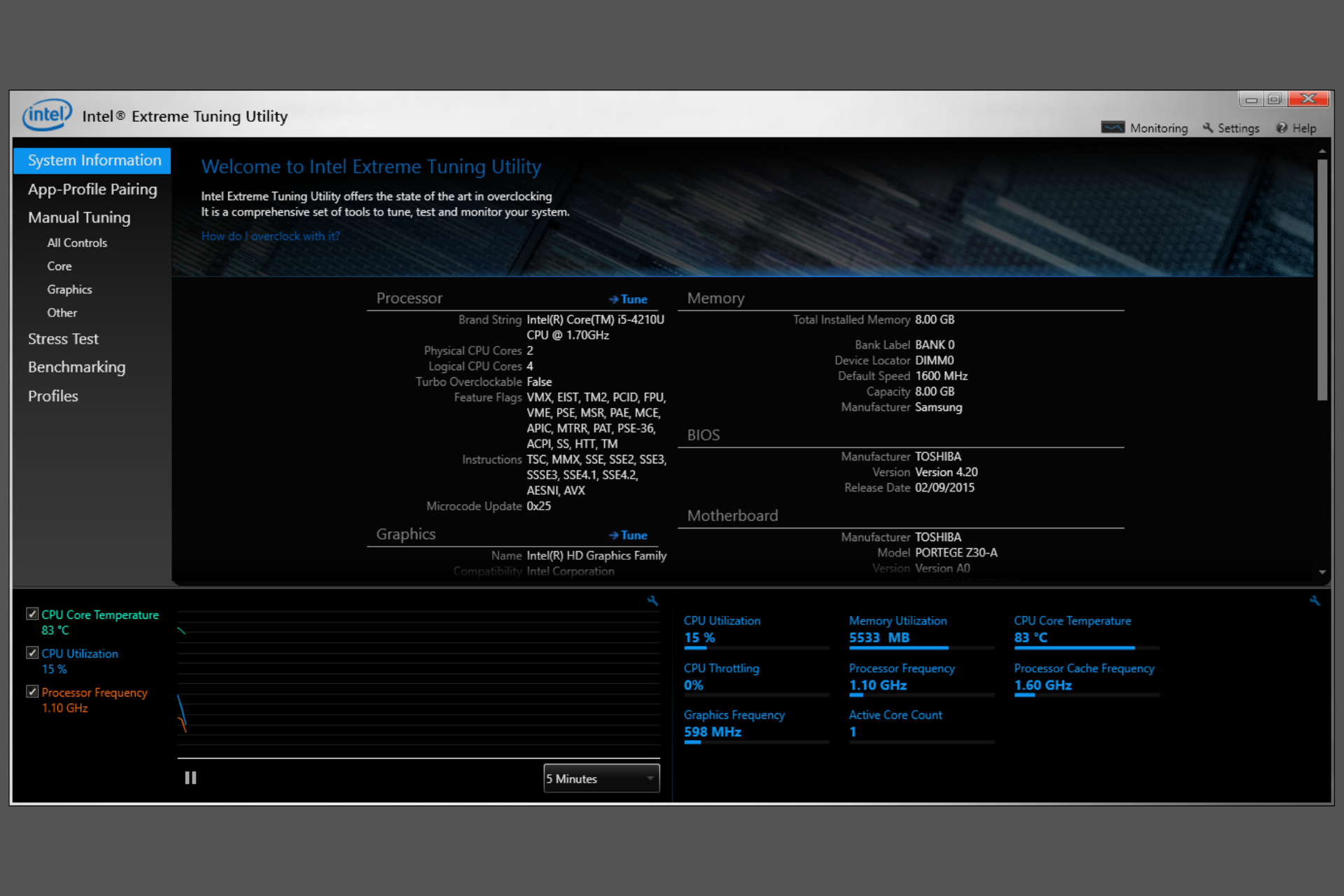Click the How do I overclock it link
This screenshot has height=896, width=1344.
[270, 235]
